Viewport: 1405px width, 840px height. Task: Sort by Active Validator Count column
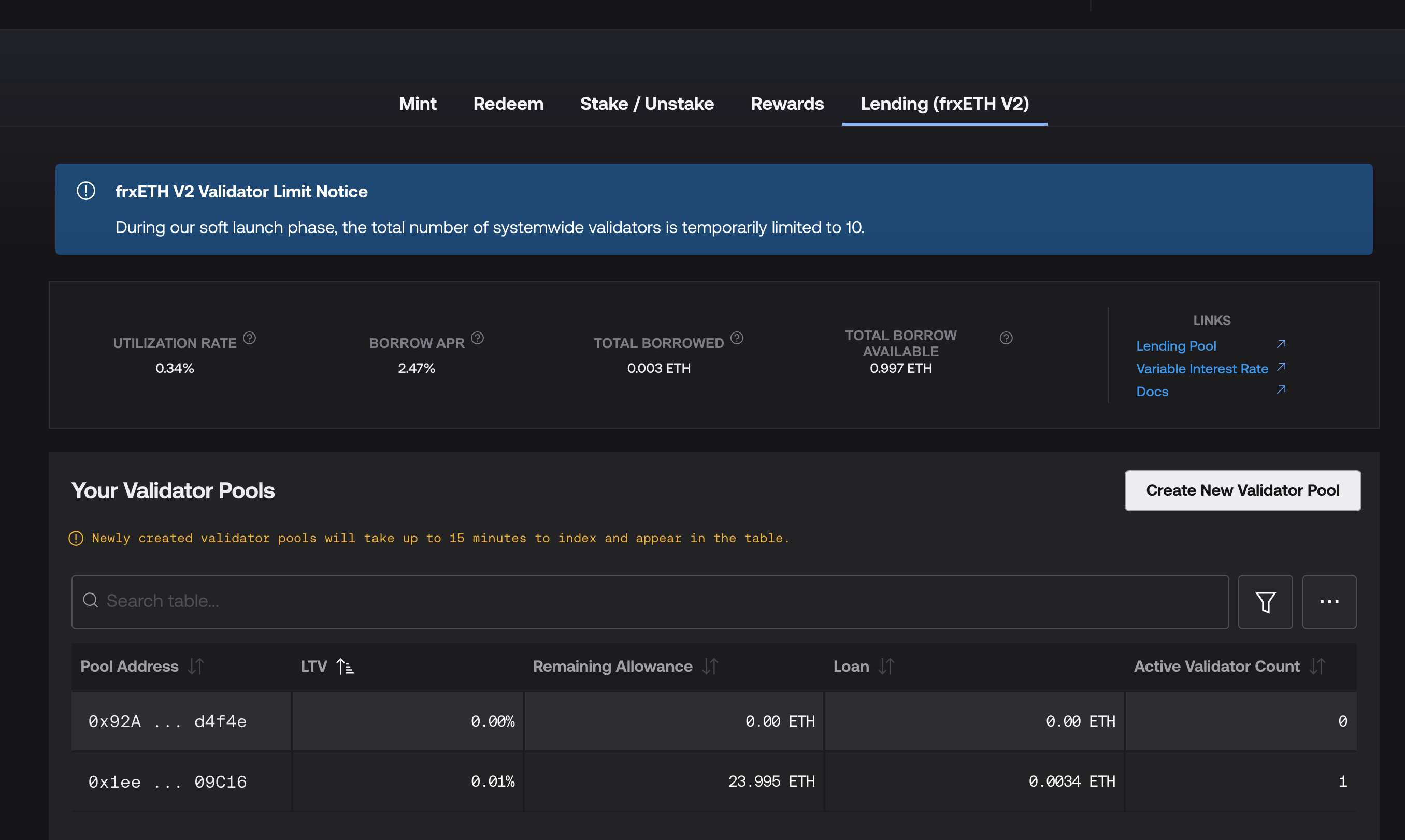click(1317, 666)
